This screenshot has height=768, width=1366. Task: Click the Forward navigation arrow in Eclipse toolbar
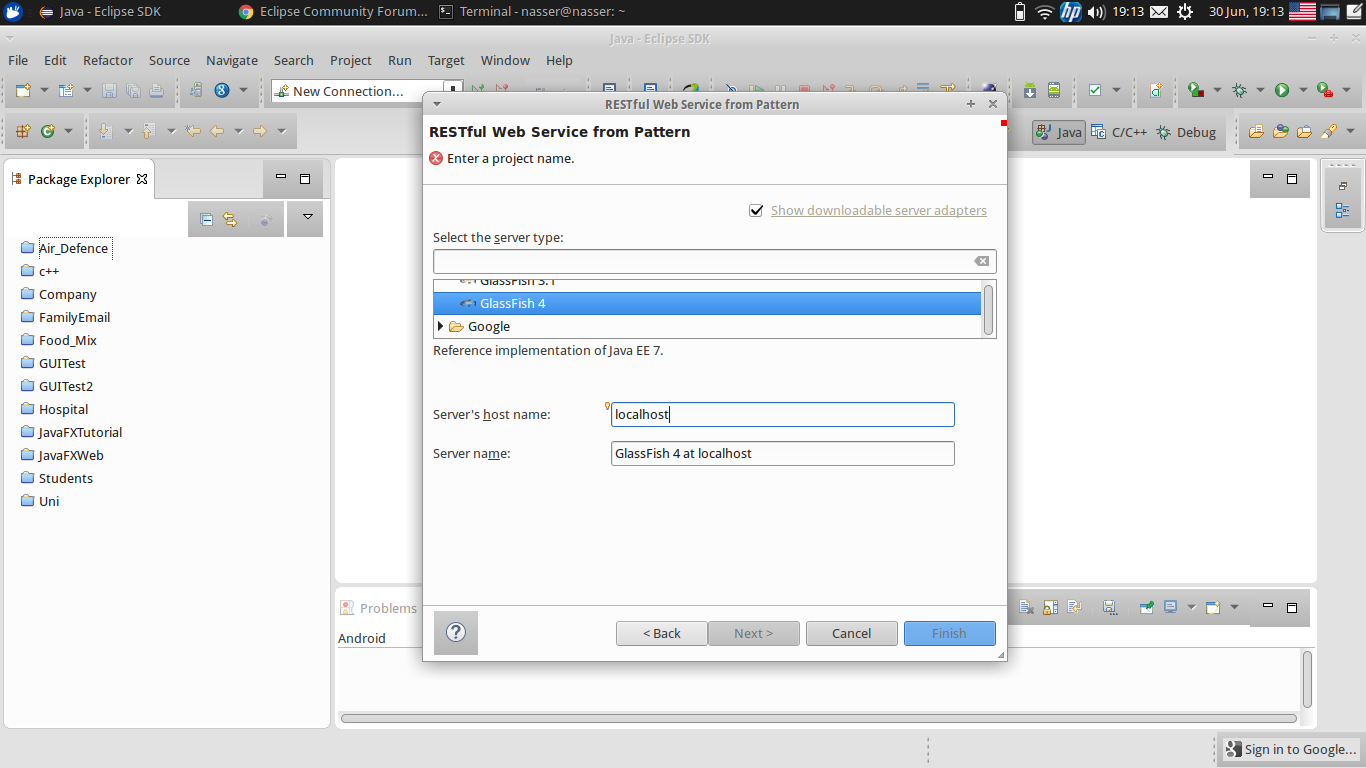point(259,131)
